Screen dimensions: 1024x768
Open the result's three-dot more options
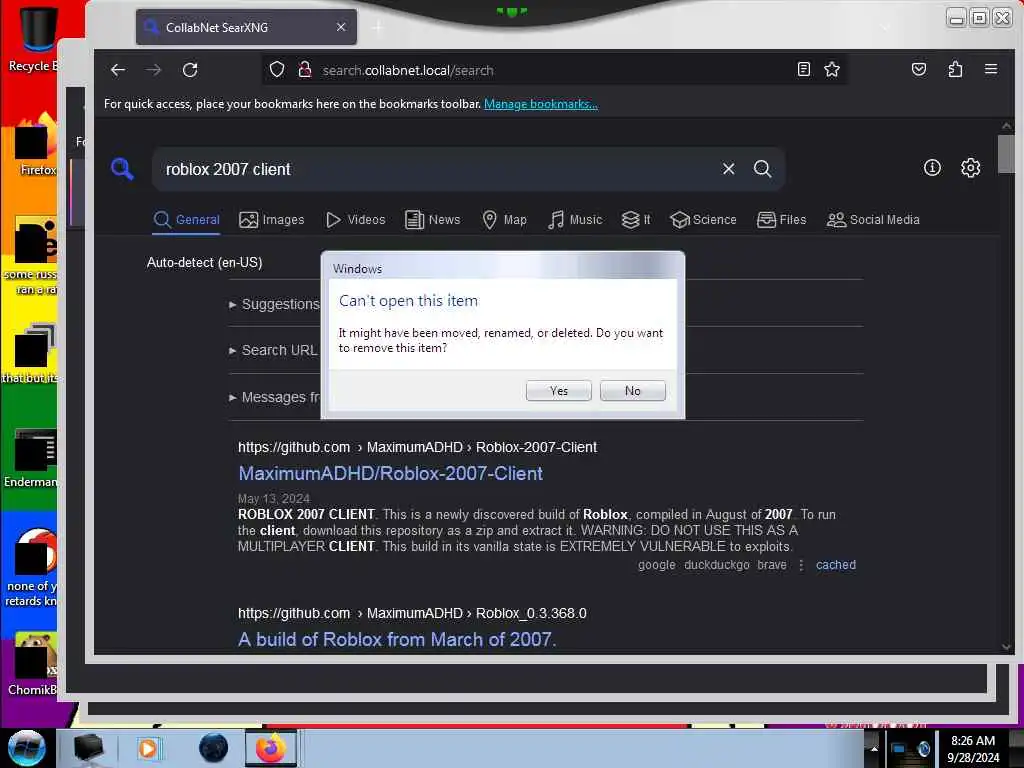(801, 565)
